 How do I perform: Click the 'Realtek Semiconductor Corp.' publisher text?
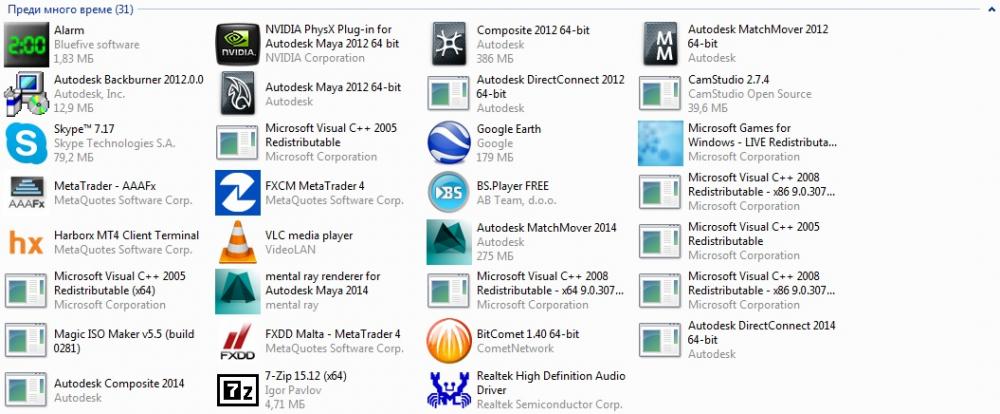tap(549, 404)
